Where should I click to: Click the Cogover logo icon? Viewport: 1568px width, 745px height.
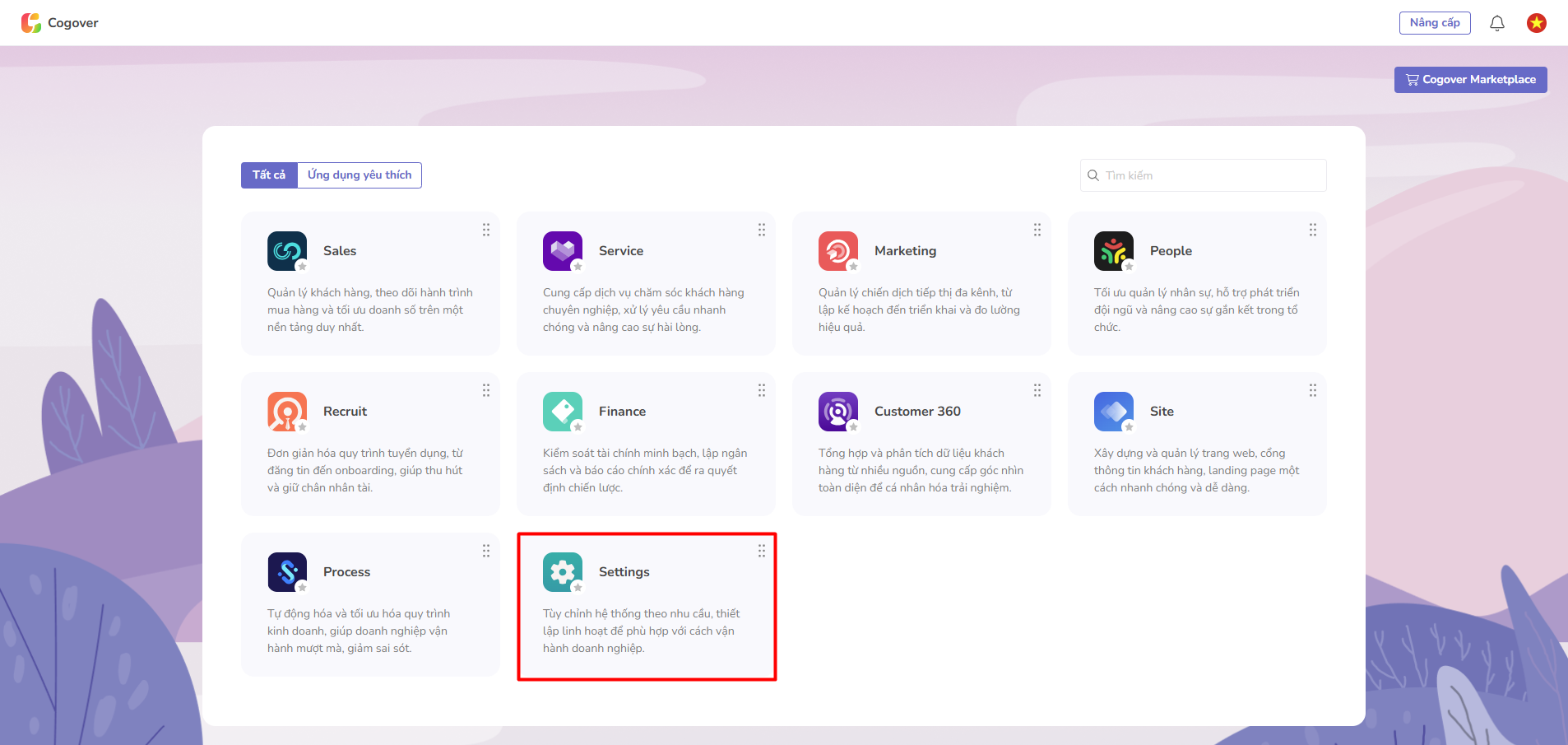point(31,23)
